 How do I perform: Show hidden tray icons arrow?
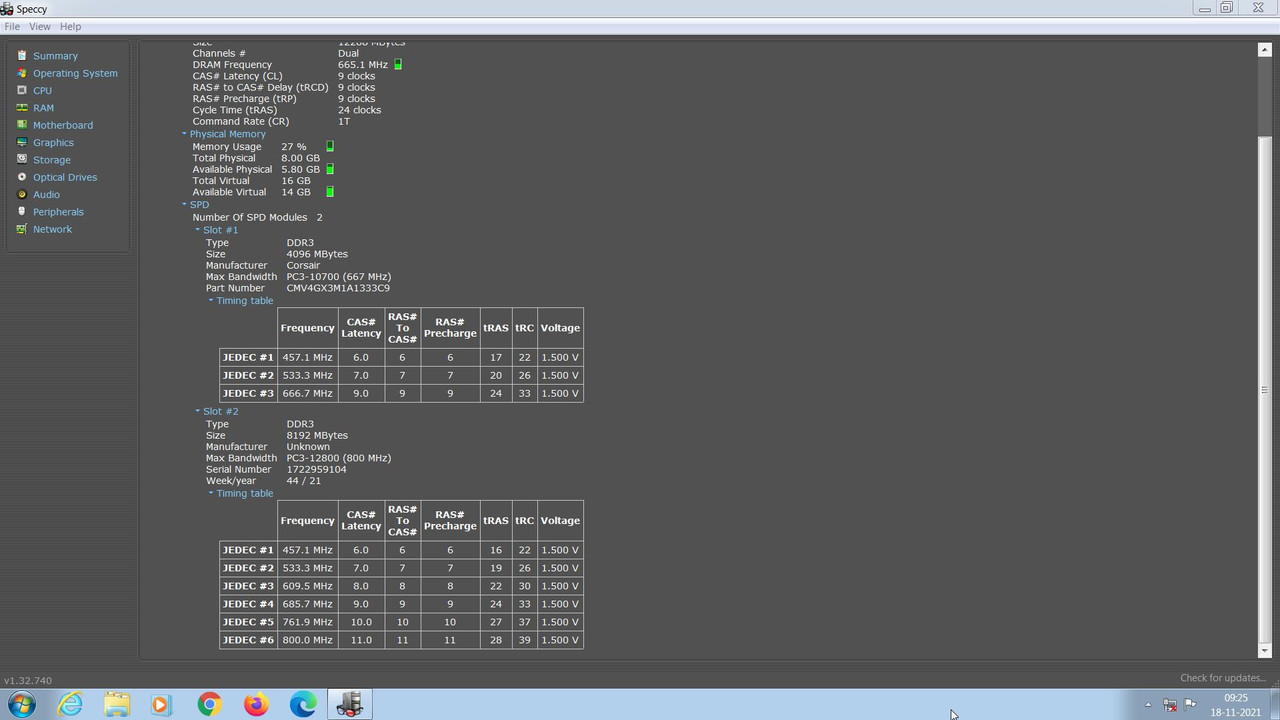coord(1147,705)
